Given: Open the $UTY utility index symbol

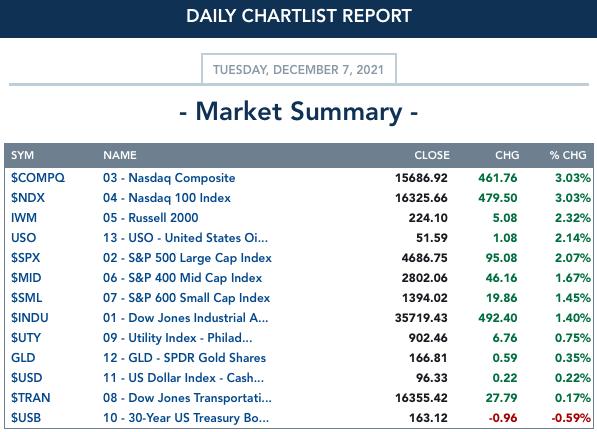Looking at the screenshot, I should click(26, 338).
